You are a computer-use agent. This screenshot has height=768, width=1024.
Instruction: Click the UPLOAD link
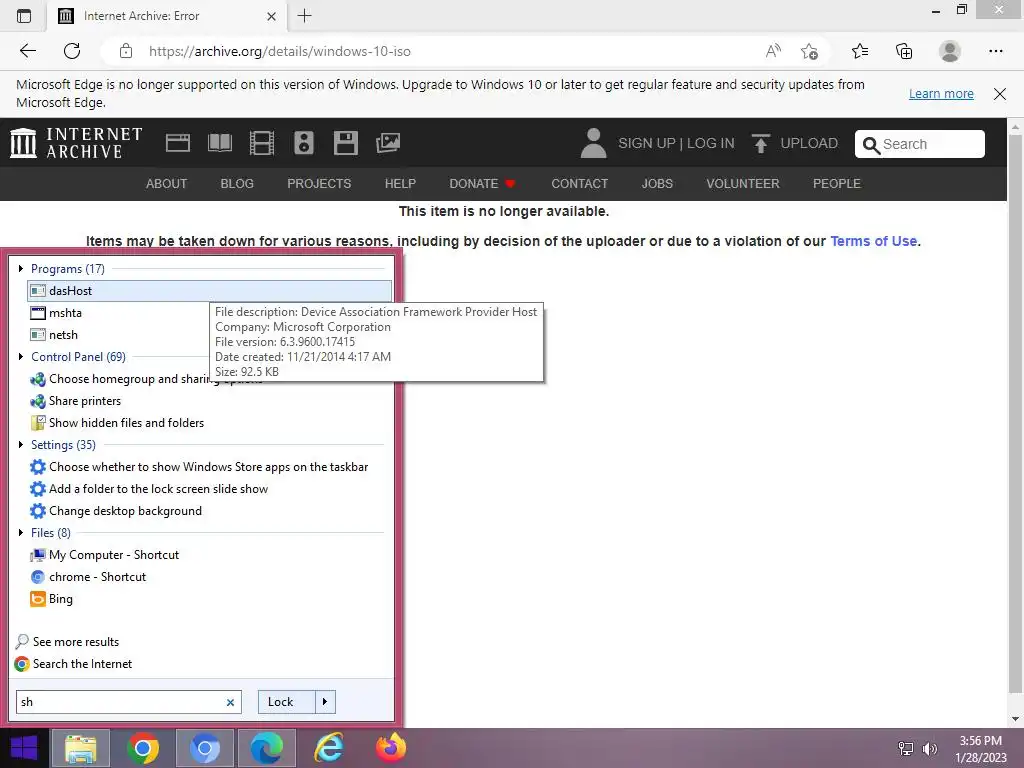[808, 143]
